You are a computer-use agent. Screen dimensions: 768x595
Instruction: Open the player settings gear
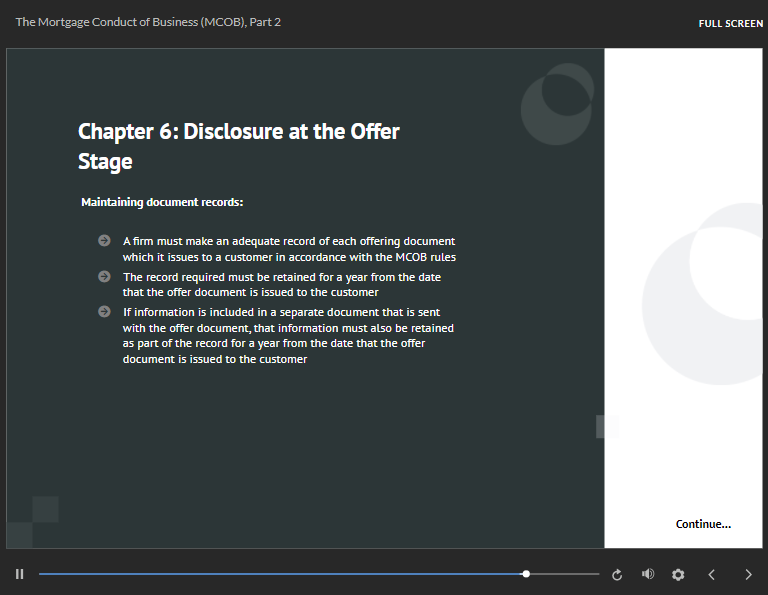click(678, 574)
